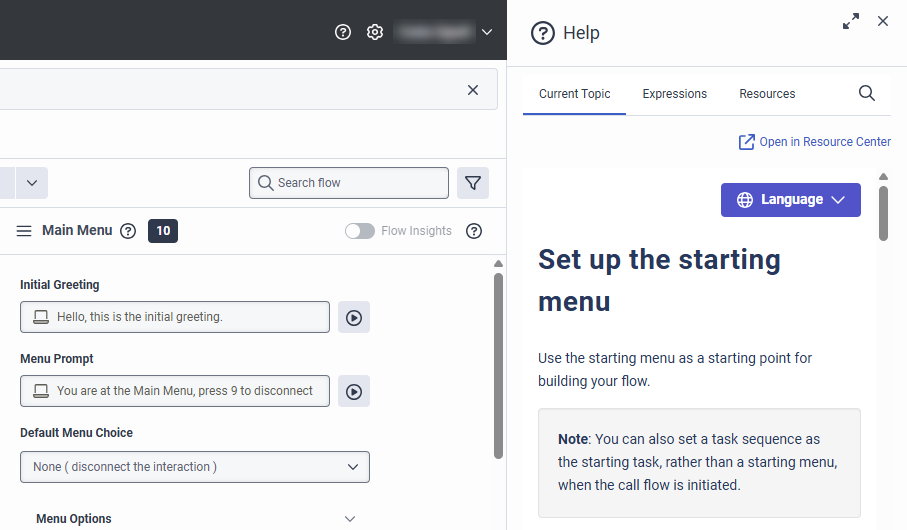Click help icon next to Main Menu
The height and width of the screenshot is (530, 907).
click(128, 231)
